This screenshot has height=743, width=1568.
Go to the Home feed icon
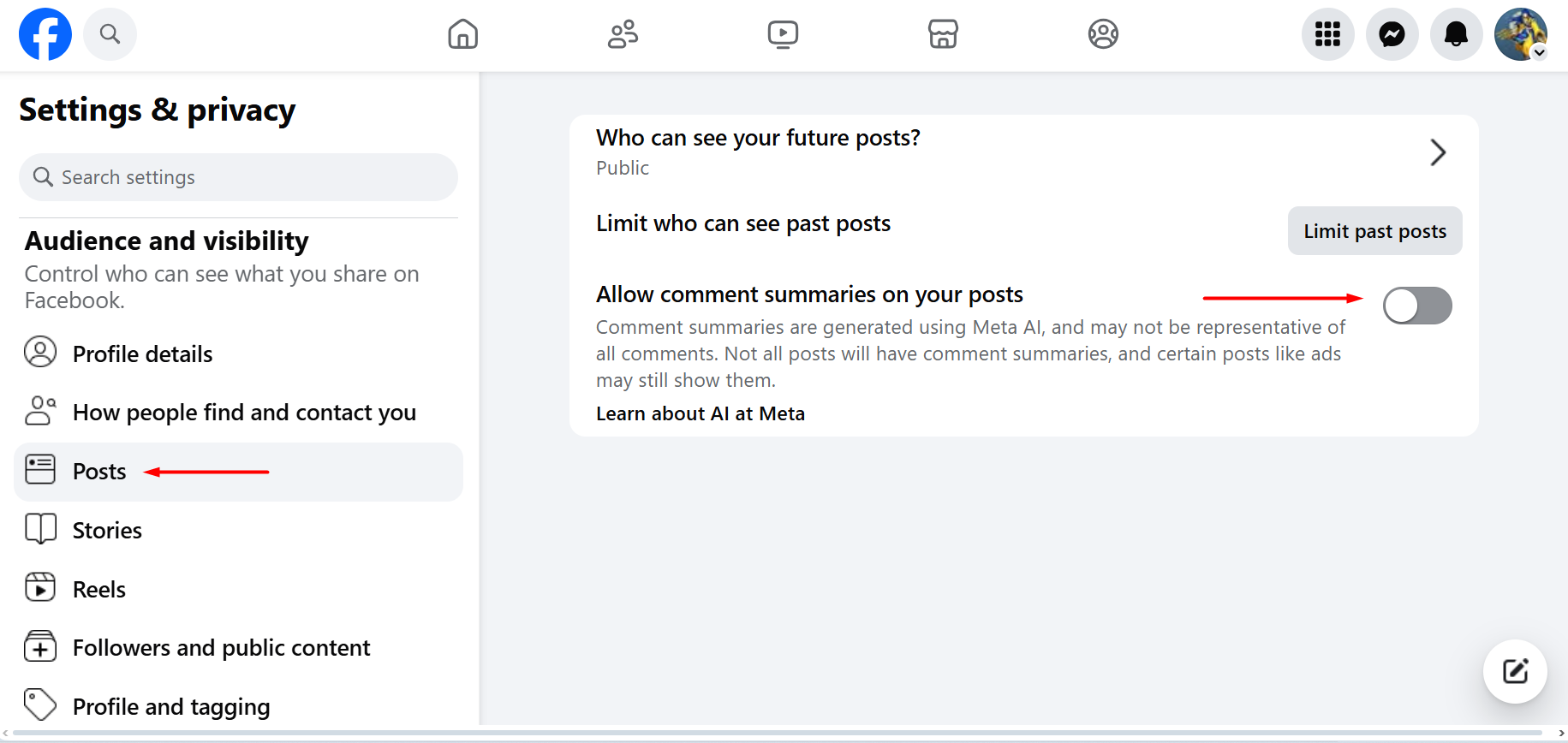click(462, 34)
